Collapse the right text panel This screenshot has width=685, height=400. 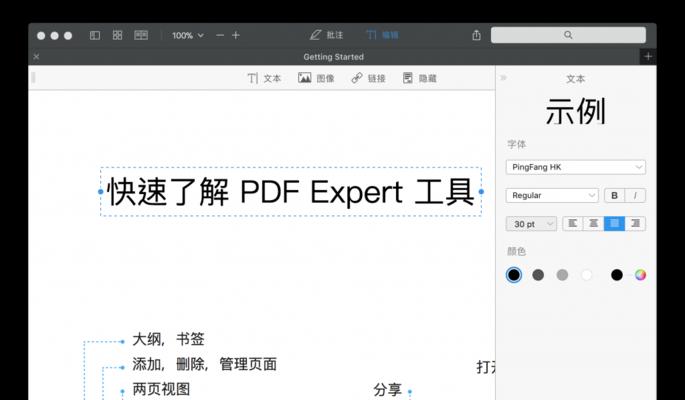(503, 78)
